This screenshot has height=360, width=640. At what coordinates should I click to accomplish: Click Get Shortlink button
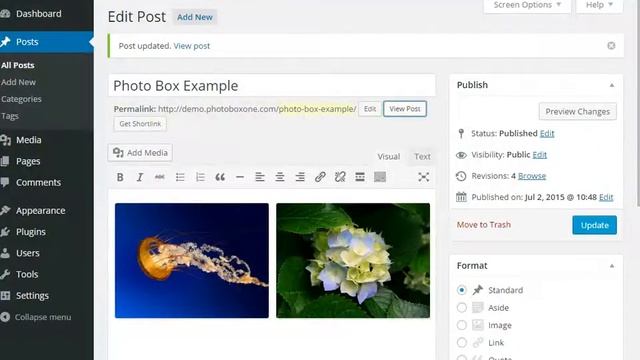click(x=140, y=124)
